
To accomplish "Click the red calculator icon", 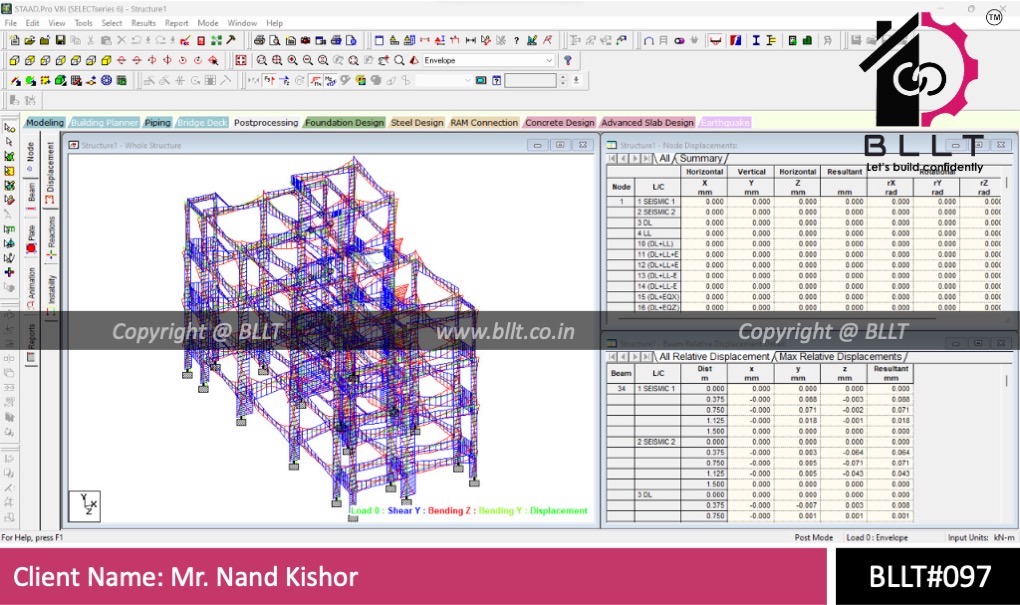I will [201, 40].
